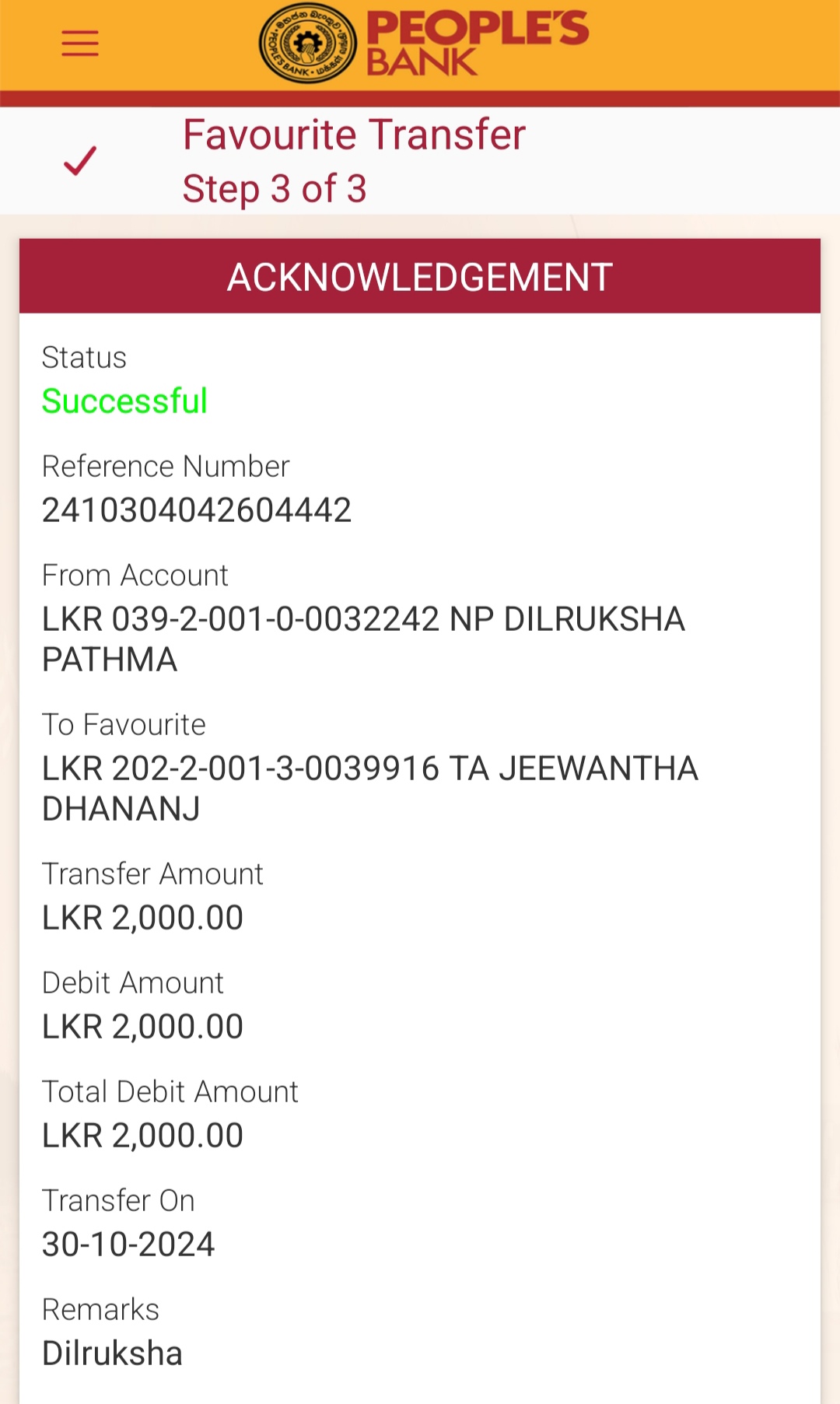
Task: Click the Status label
Action: 84,358
